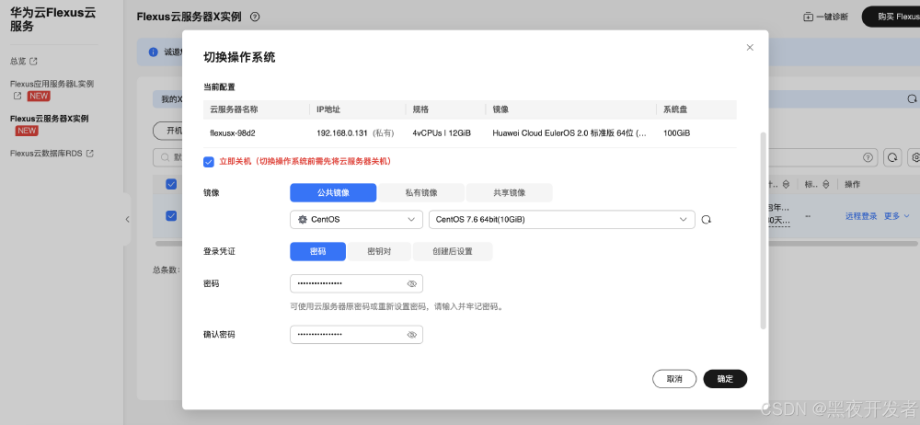Open Flexus应用服务器L实例 in the sidebar

point(52,84)
